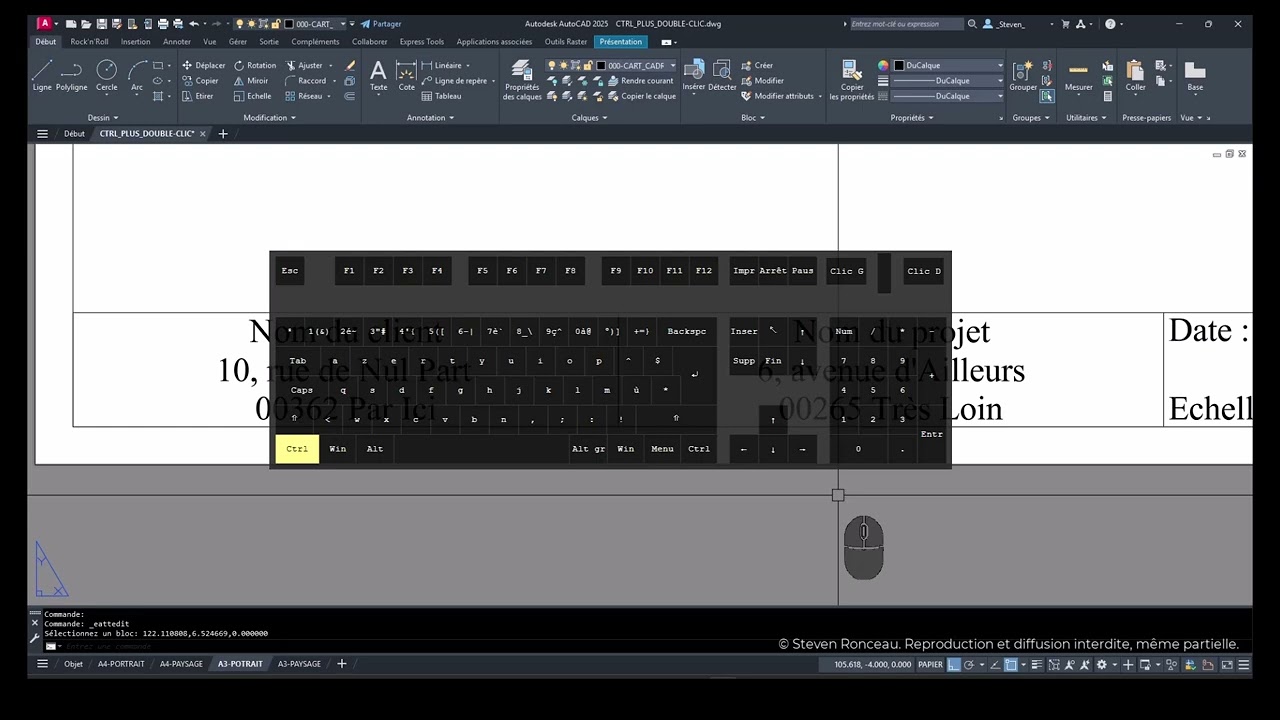1280x720 pixels.
Task: Select the Cercle tool
Action: click(106, 76)
